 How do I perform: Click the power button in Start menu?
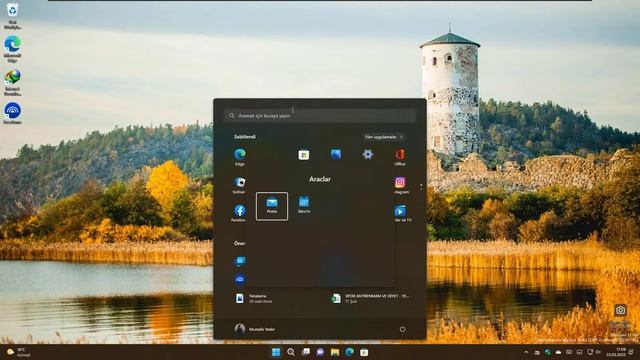[x=402, y=329]
